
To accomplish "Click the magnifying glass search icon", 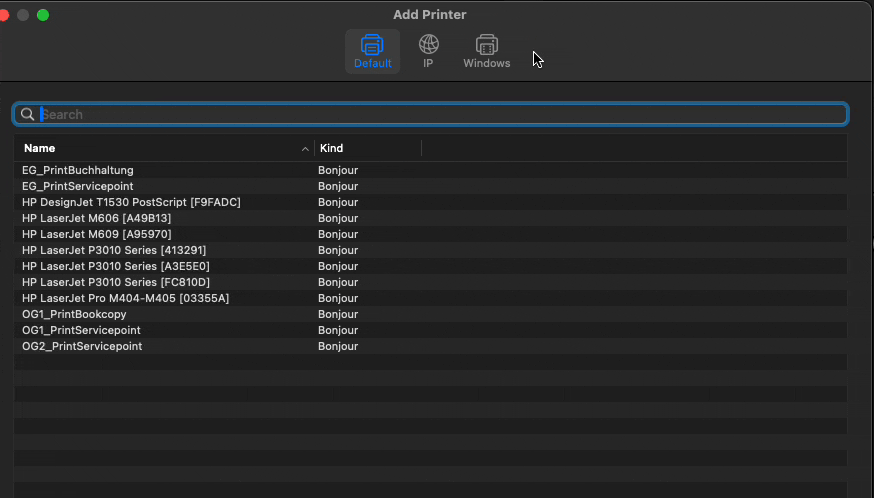I will [x=28, y=114].
